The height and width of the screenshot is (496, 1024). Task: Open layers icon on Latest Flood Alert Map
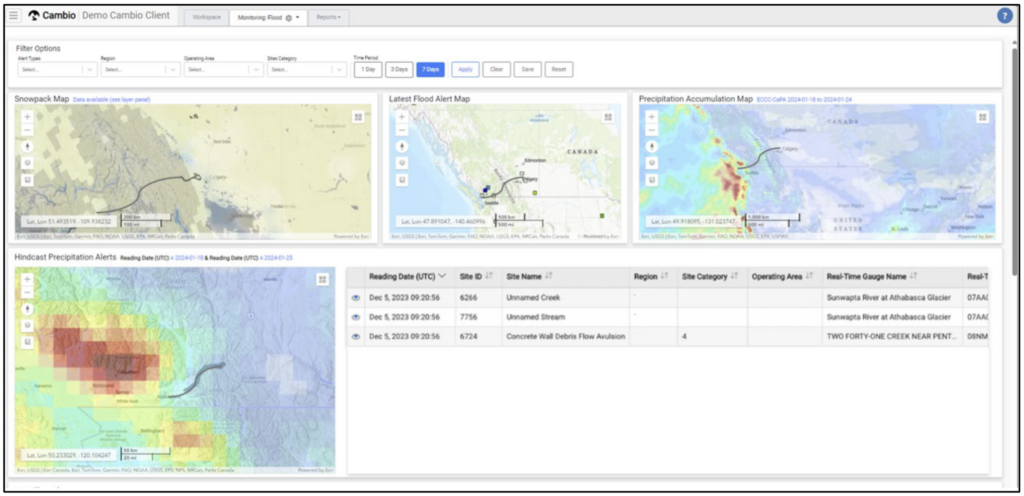pyautogui.click(x=402, y=163)
